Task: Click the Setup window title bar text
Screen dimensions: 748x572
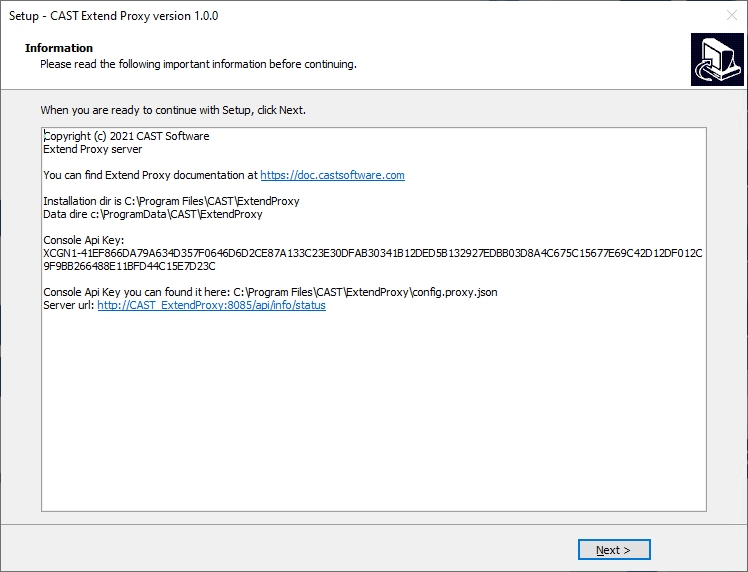Action: (114, 16)
